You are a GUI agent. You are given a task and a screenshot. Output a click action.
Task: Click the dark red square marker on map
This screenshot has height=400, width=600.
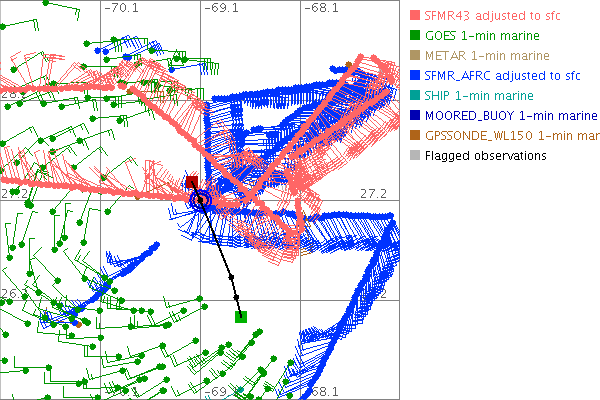[191, 182]
